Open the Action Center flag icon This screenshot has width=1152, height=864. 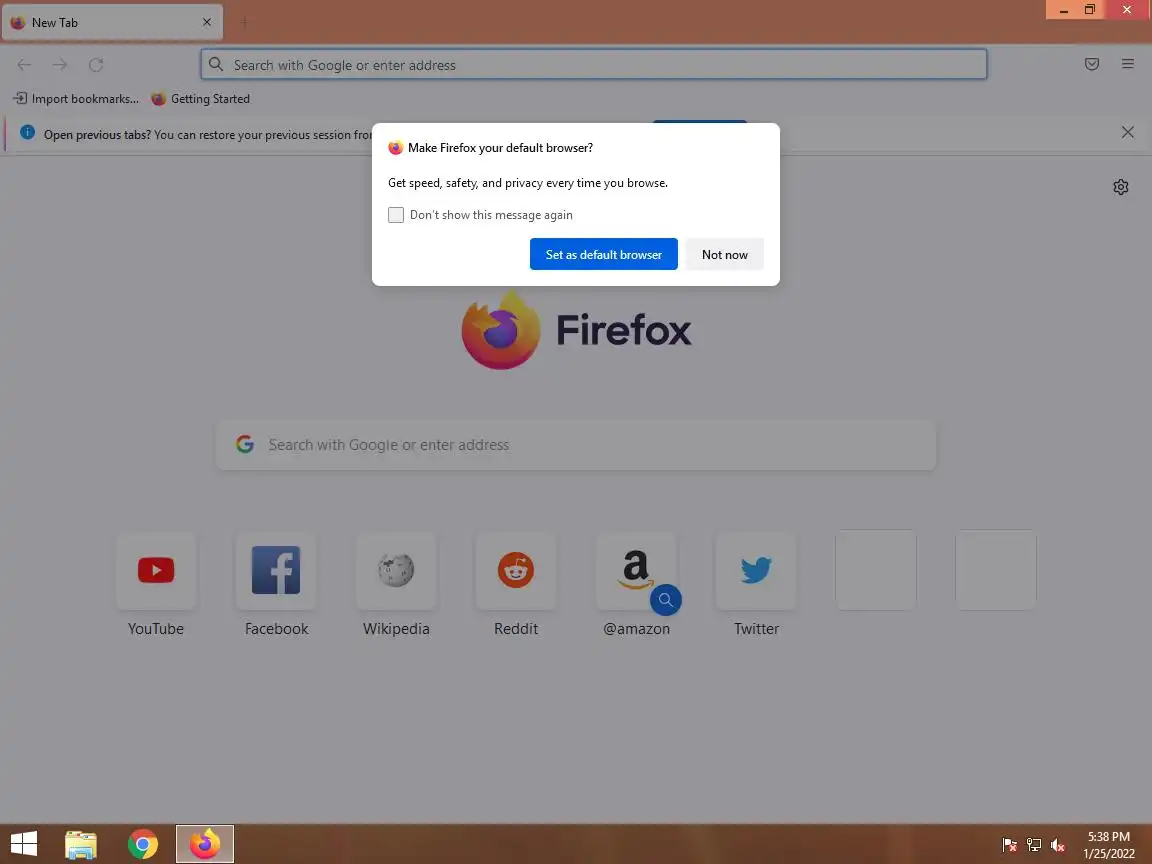click(x=1009, y=845)
